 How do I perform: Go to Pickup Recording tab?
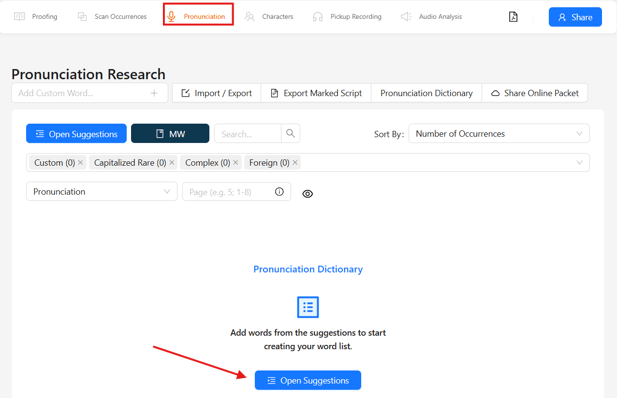[347, 17]
